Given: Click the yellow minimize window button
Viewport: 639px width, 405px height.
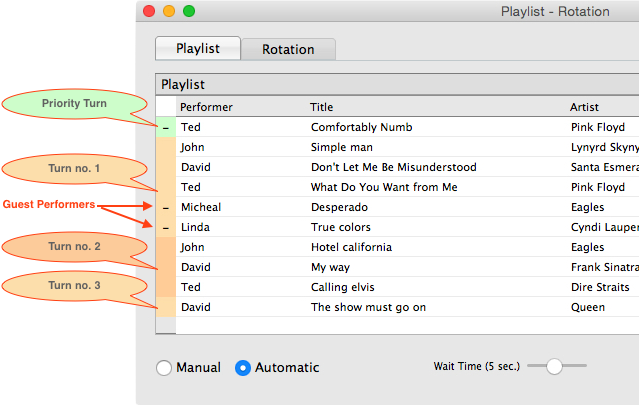Looking at the screenshot, I should tap(169, 11).
